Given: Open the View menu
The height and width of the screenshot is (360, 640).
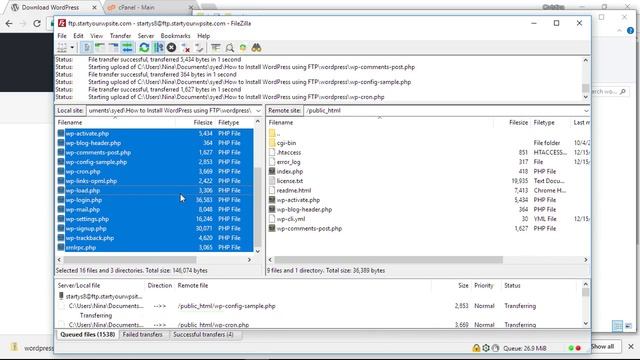Looking at the screenshot, I should [x=97, y=36].
